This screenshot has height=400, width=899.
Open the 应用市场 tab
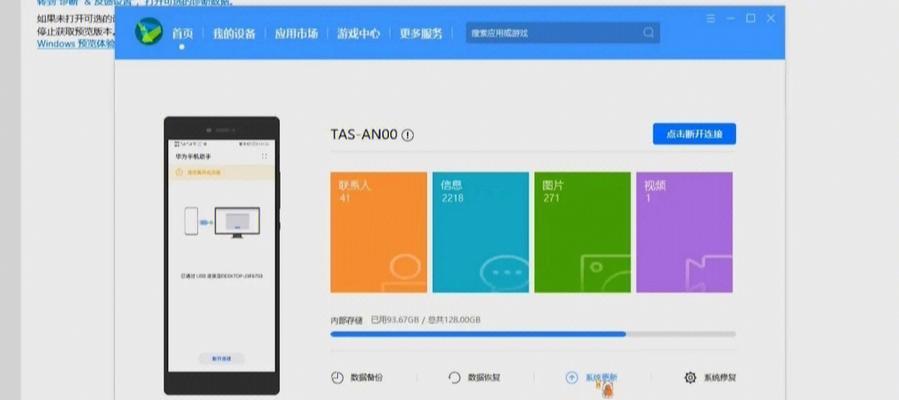click(x=296, y=34)
